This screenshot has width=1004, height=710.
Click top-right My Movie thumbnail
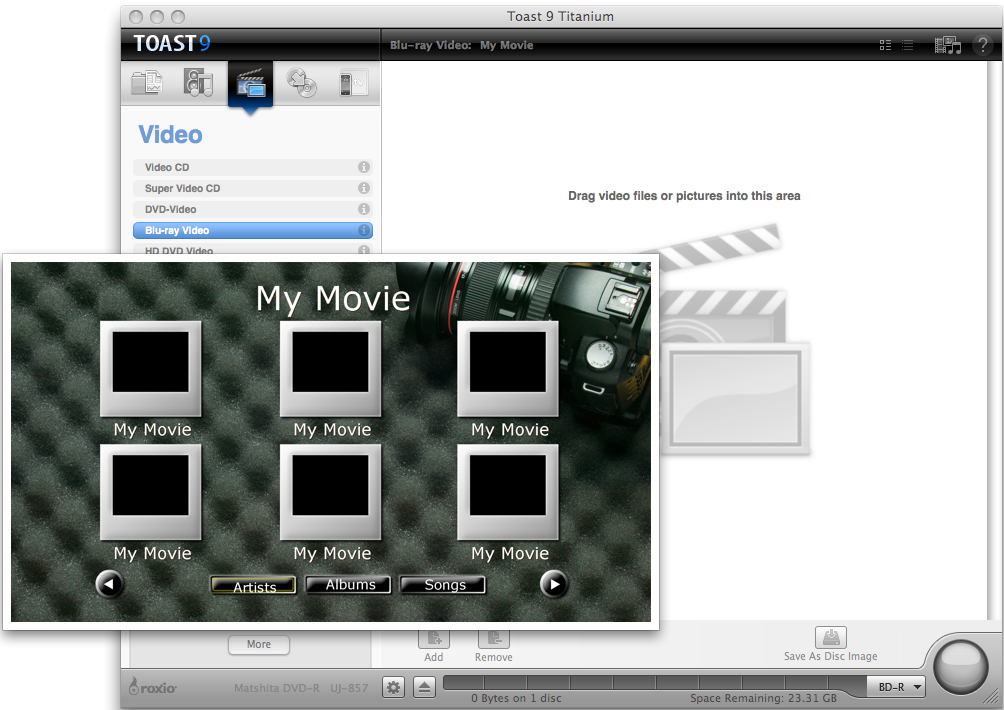click(x=508, y=369)
